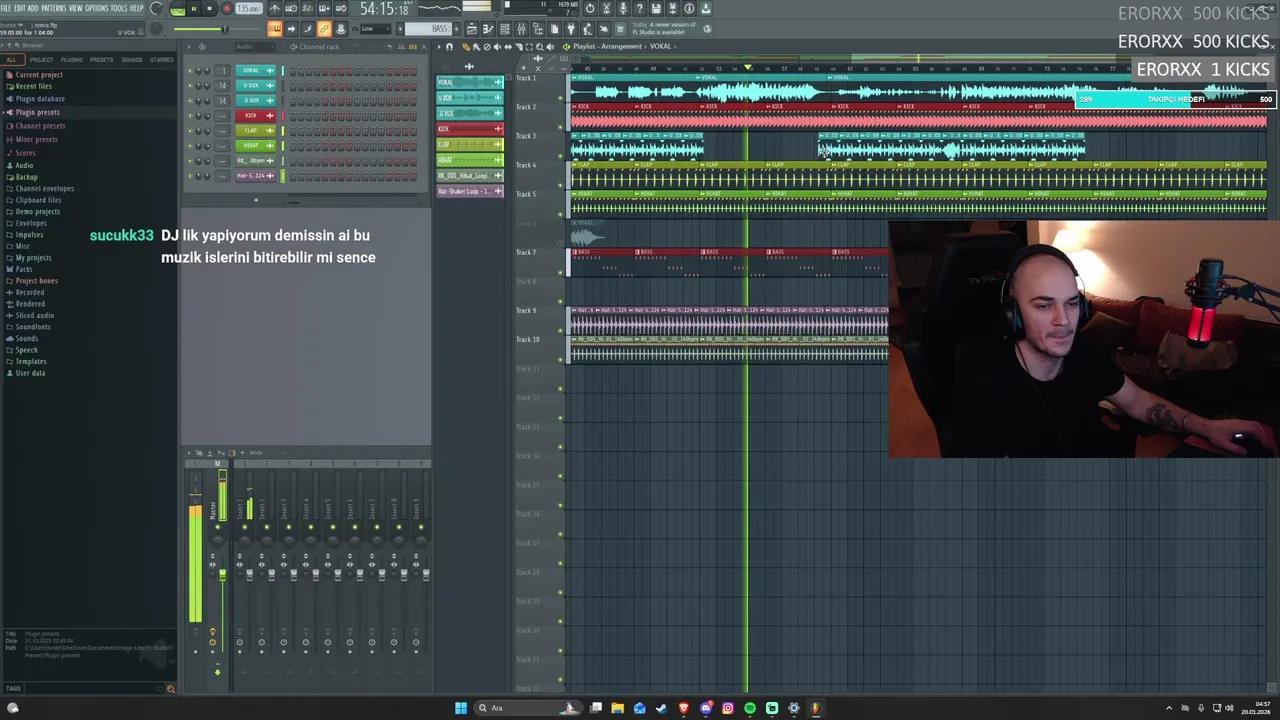The width and height of the screenshot is (1280, 720).
Task: Click the browser search icon at bottom
Action: click(x=170, y=688)
